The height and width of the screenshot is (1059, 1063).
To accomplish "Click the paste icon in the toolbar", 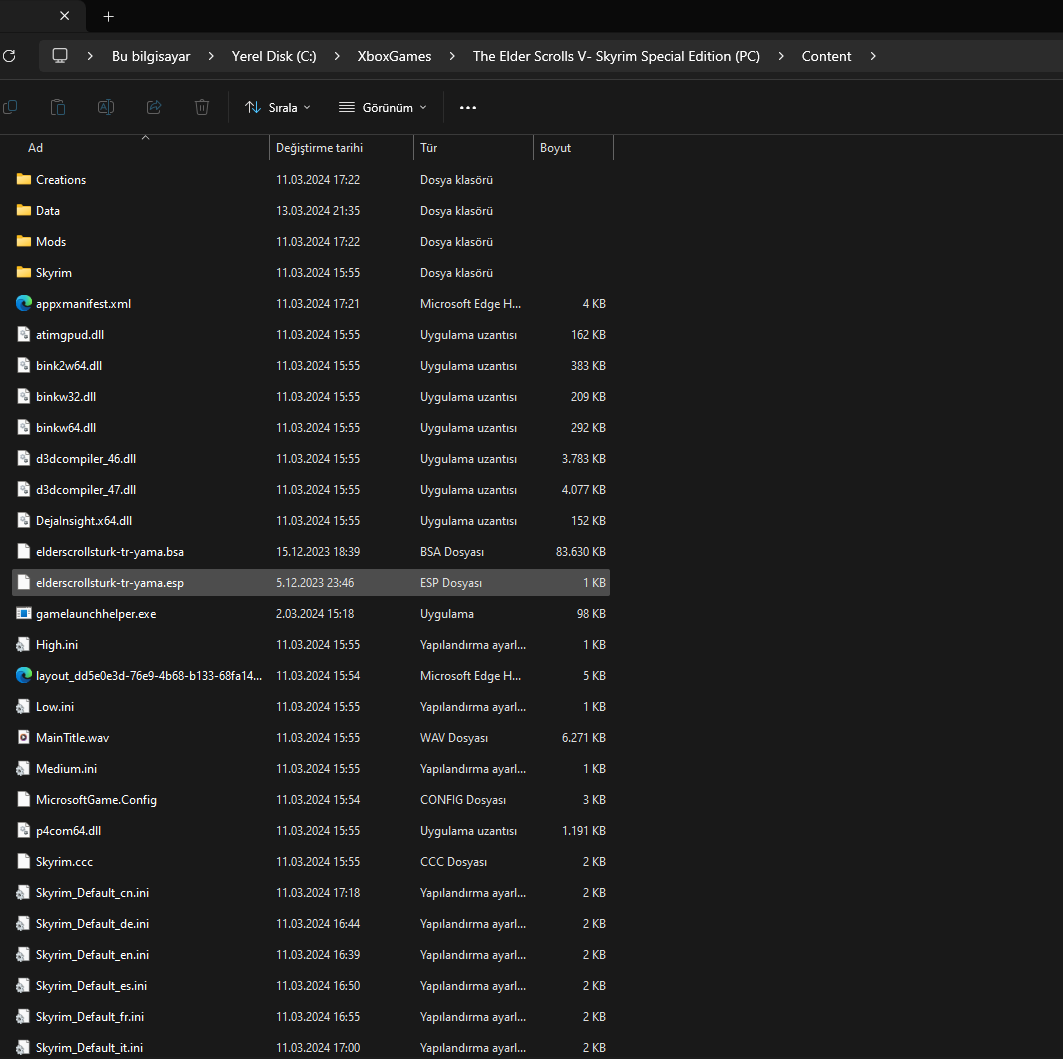I will click(x=58, y=107).
